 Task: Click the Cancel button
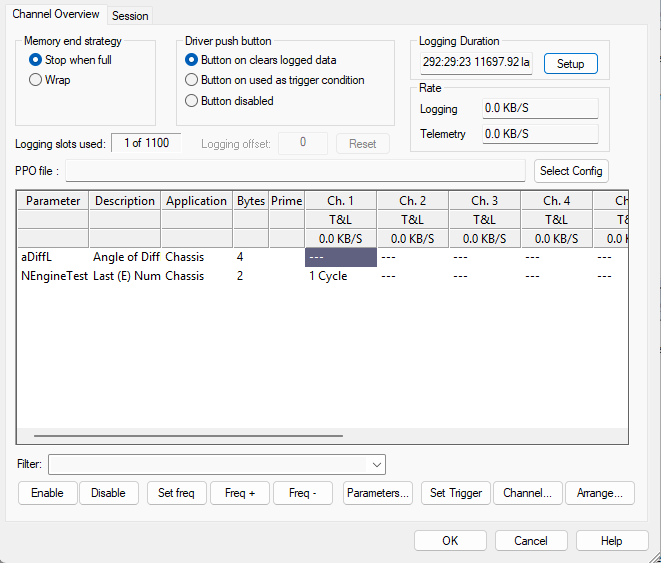[x=531, y=541]
